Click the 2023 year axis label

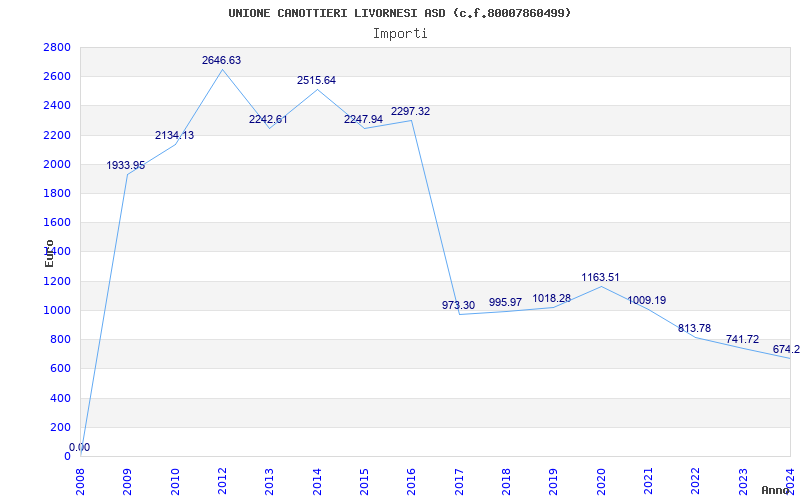pos(743,482)
